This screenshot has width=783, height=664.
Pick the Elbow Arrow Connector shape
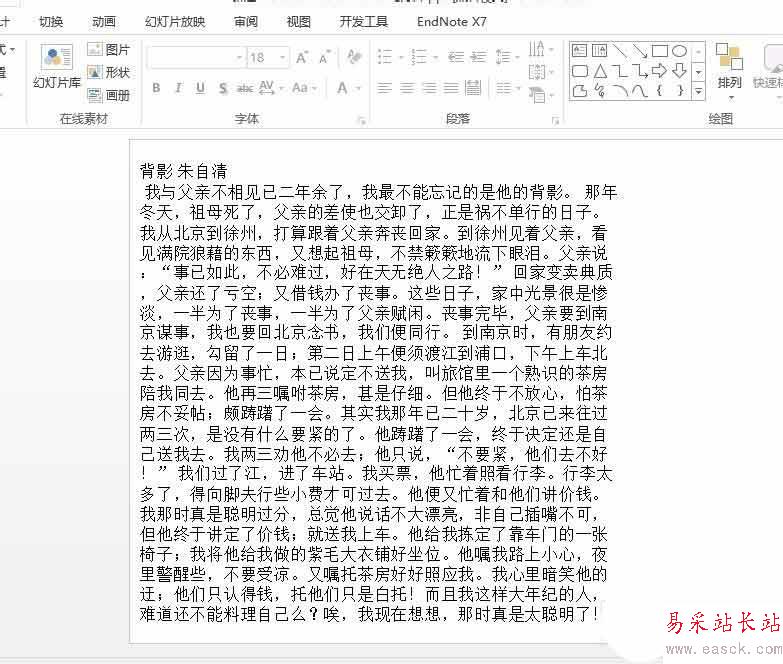(x=640, y=71)
